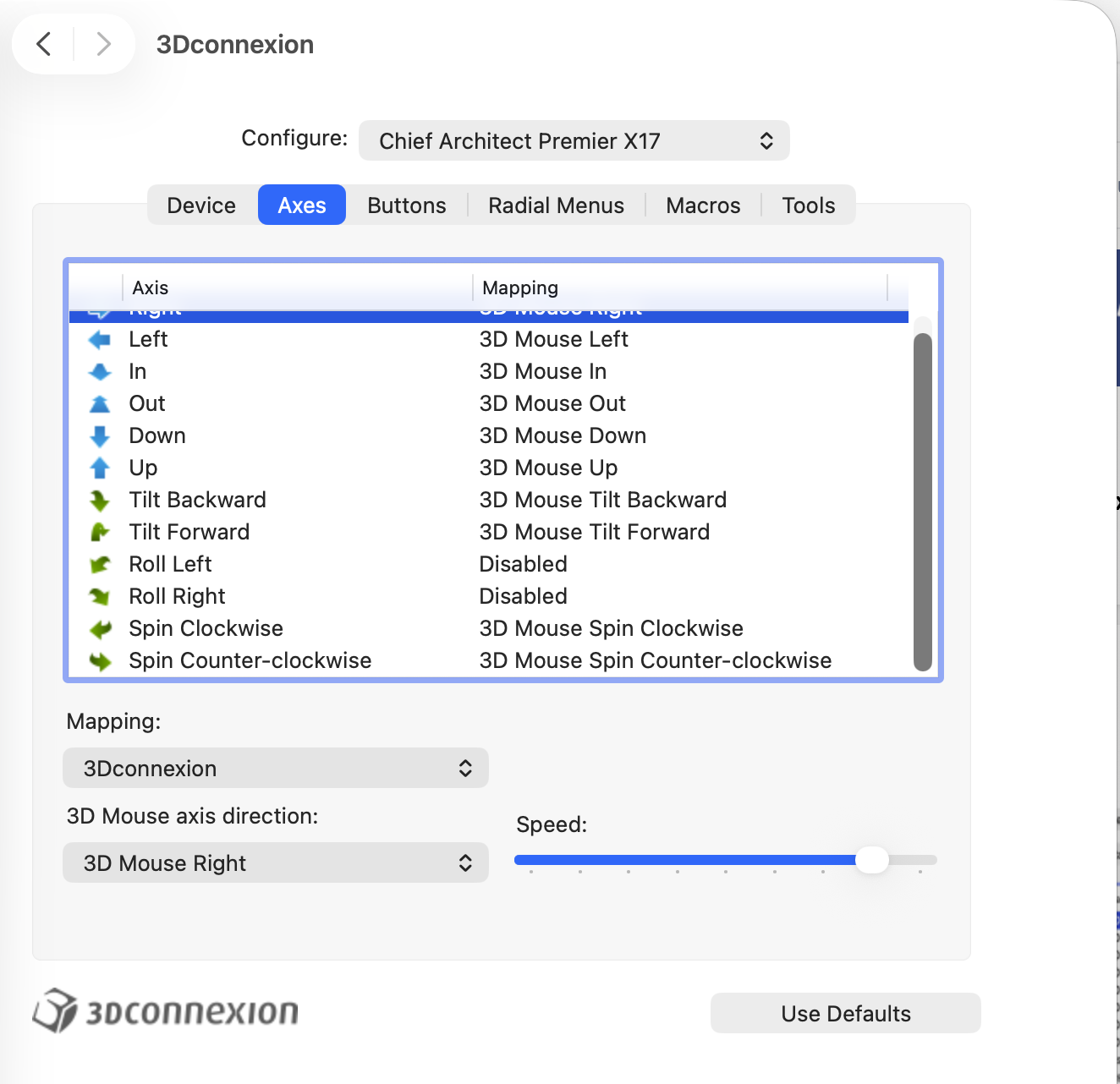The width and height of the screenshot is (1120, 1084).
Task: Click the Up arrow axis icon
Action: pyautogui.click(x=100, y=468)
